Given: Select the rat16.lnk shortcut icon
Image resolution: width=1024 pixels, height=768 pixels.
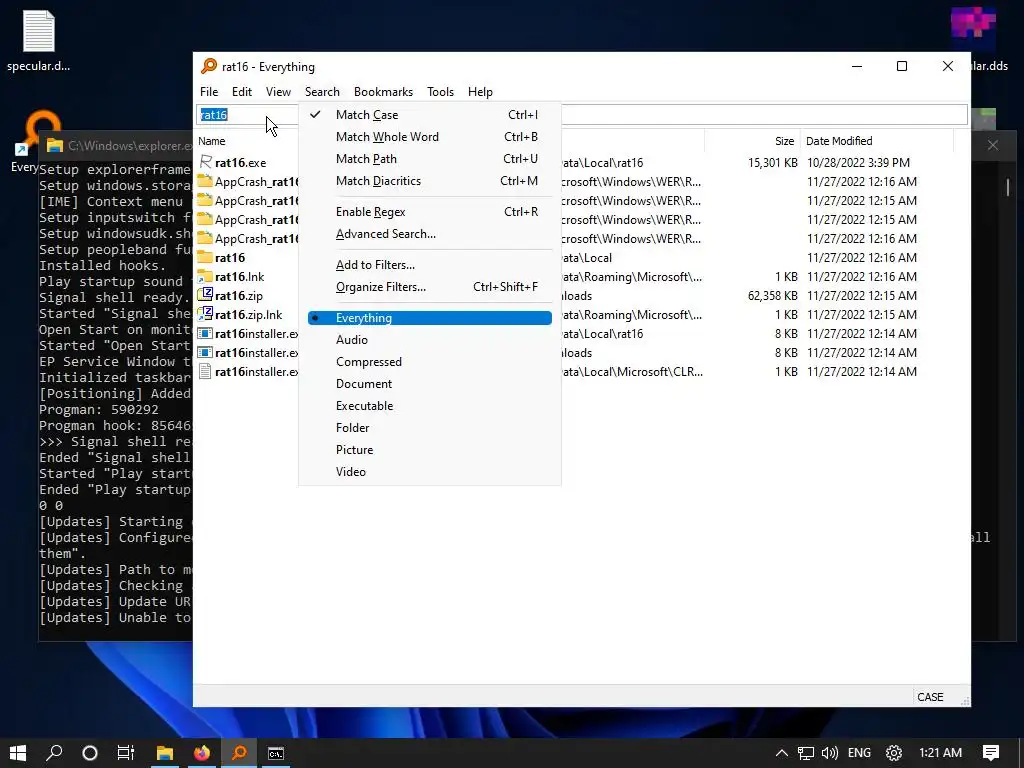Looking at the screenshot, I should tap(205, 276).
